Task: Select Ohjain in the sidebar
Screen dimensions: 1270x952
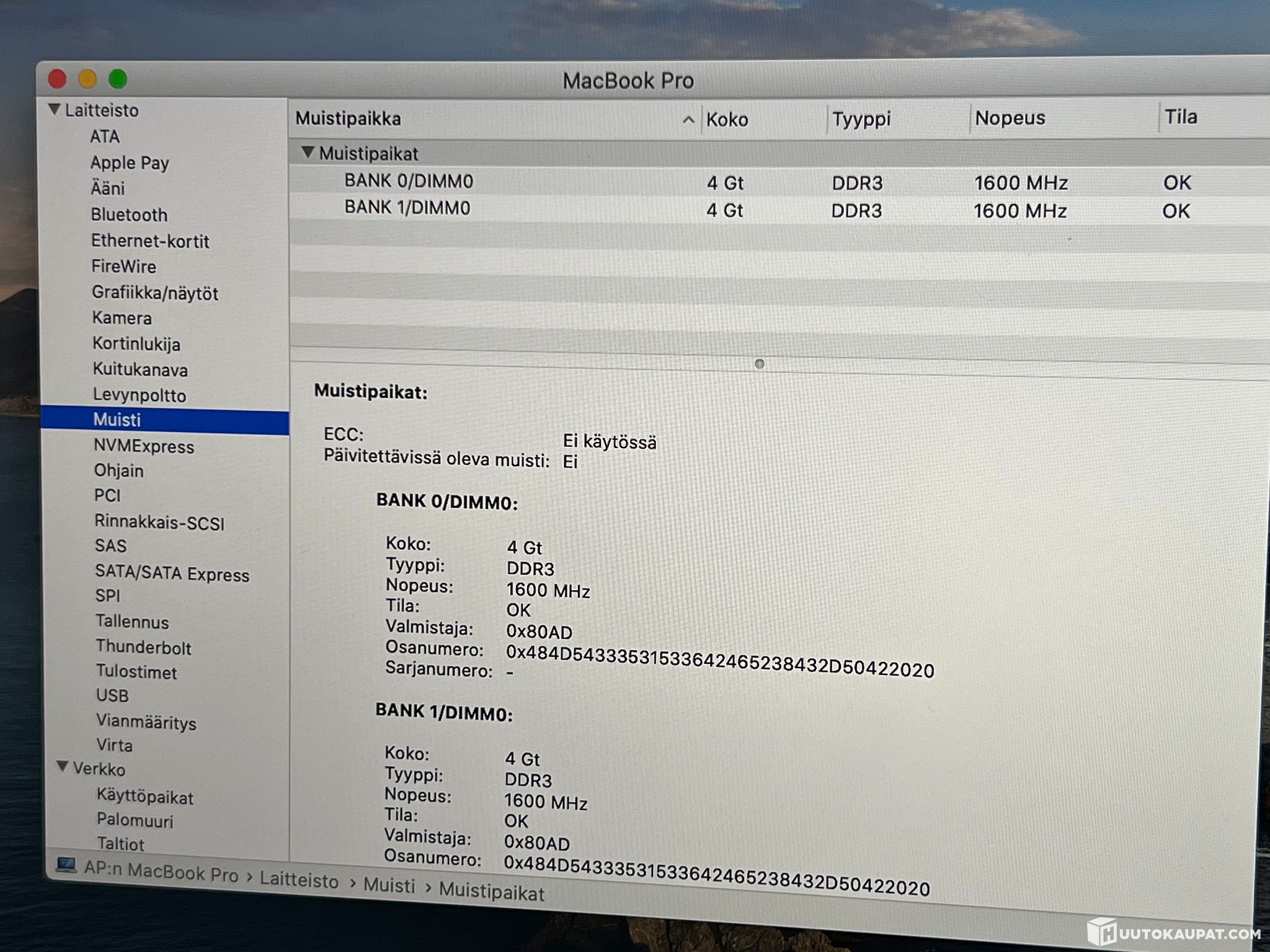Action: point(119,471)
